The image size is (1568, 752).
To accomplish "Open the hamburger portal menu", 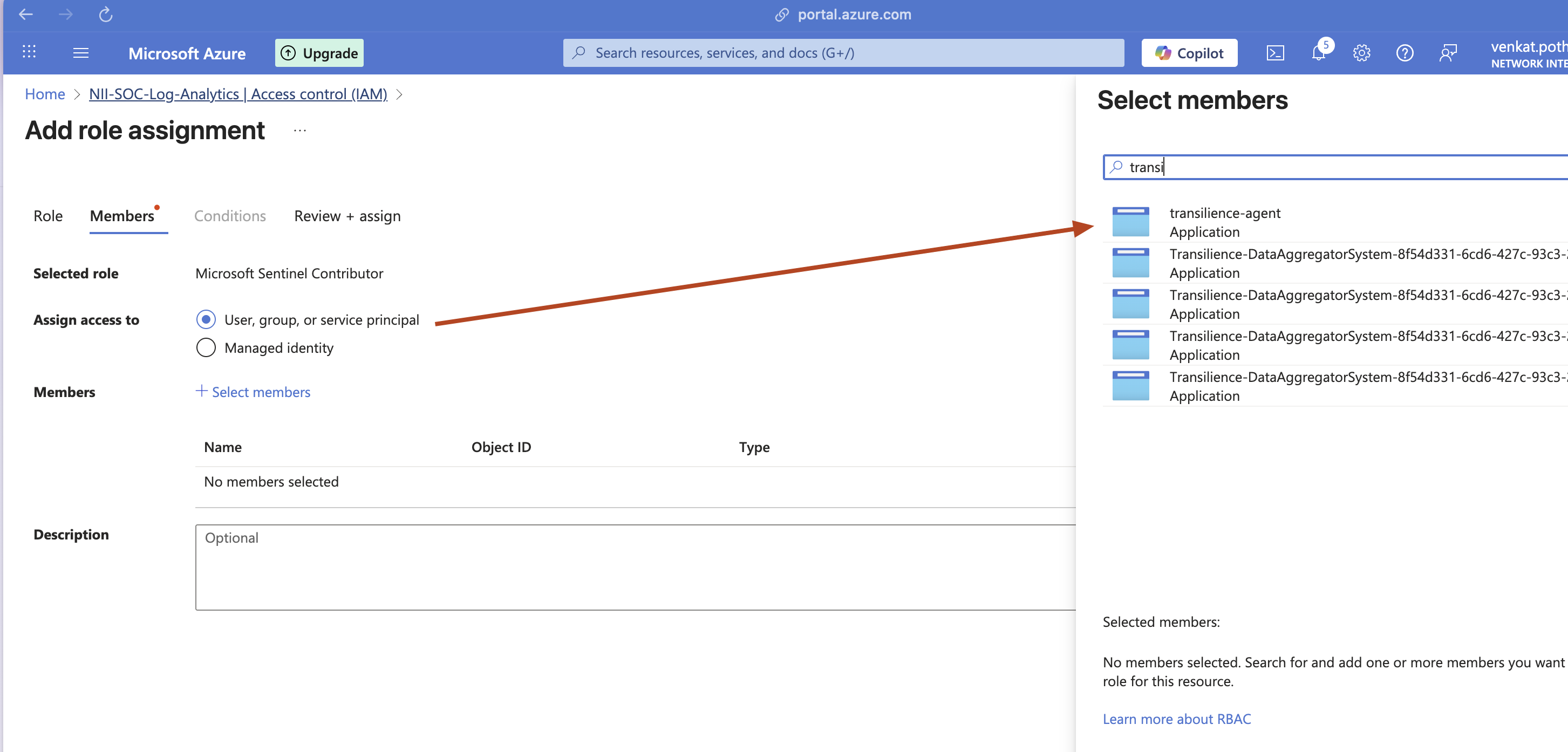I will (81, 52).
